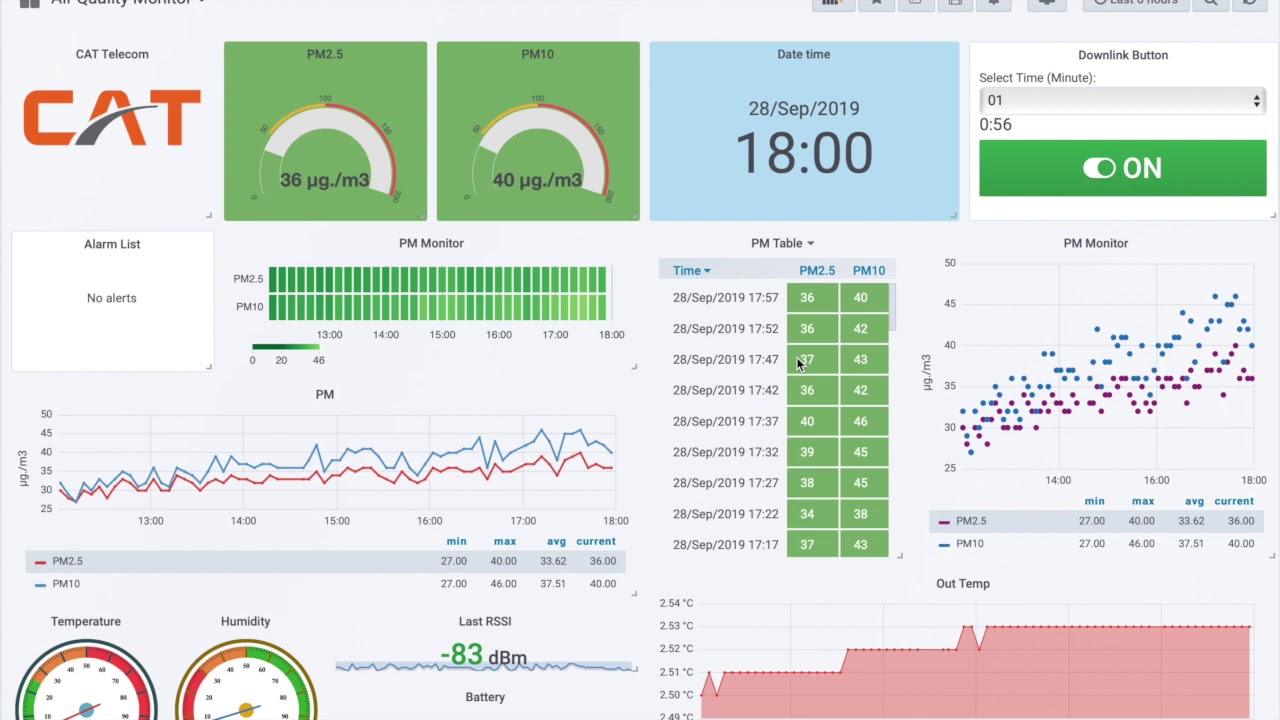
Task: Open the Alarm List panel title
Action: pos(112,244)
